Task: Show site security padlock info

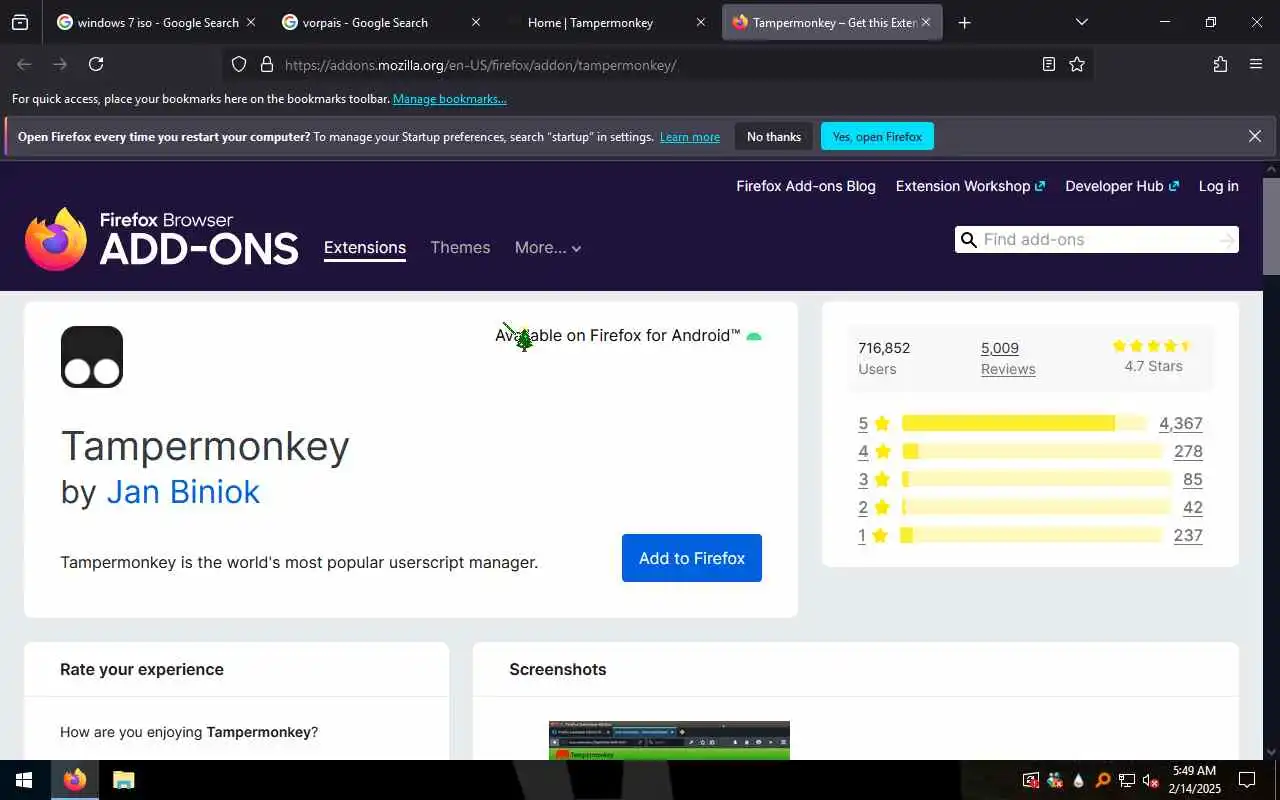Action: click(266, 65)
